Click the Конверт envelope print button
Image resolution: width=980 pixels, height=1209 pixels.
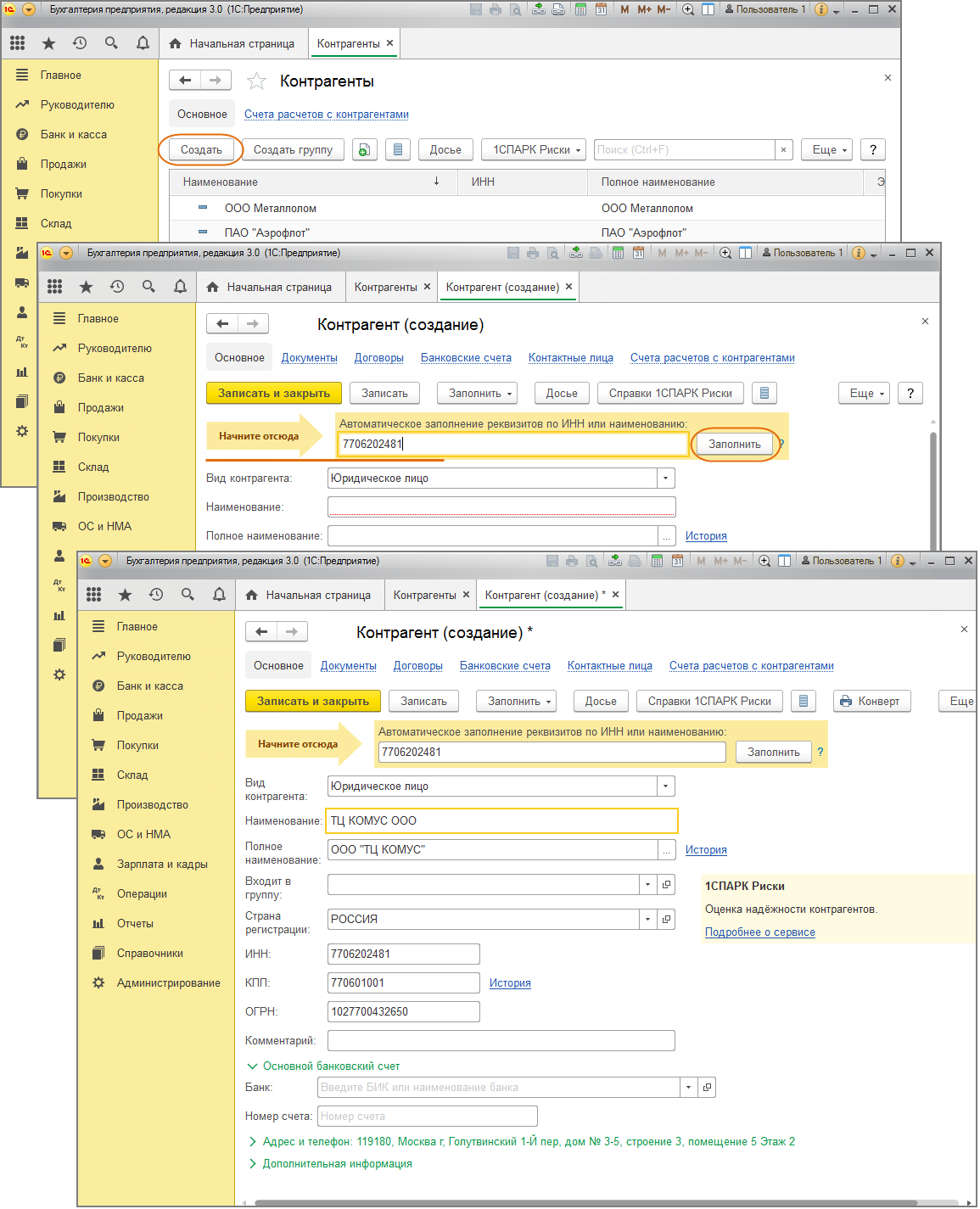point(871,702)
